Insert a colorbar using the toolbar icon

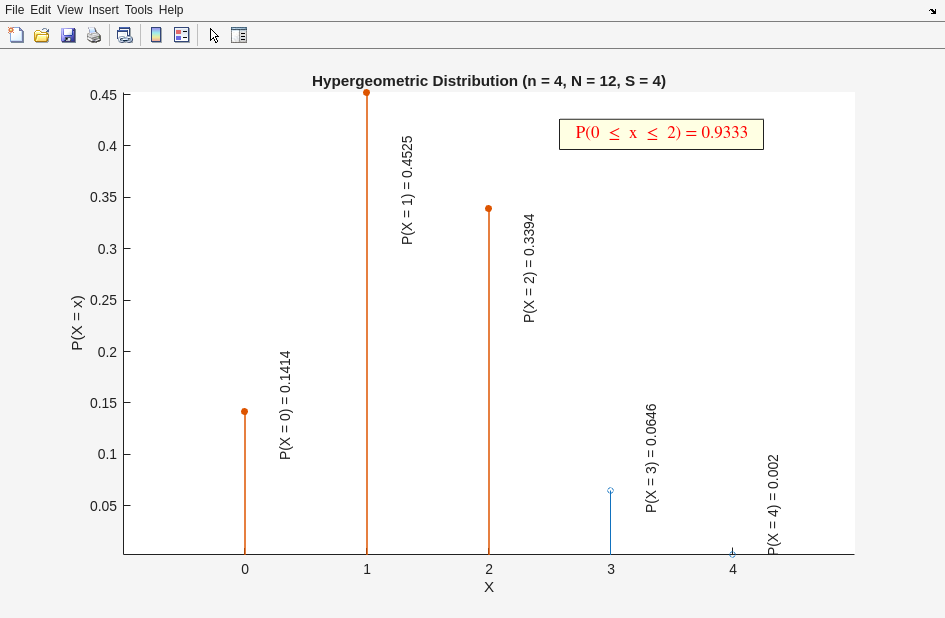click(x=156, y=35)
